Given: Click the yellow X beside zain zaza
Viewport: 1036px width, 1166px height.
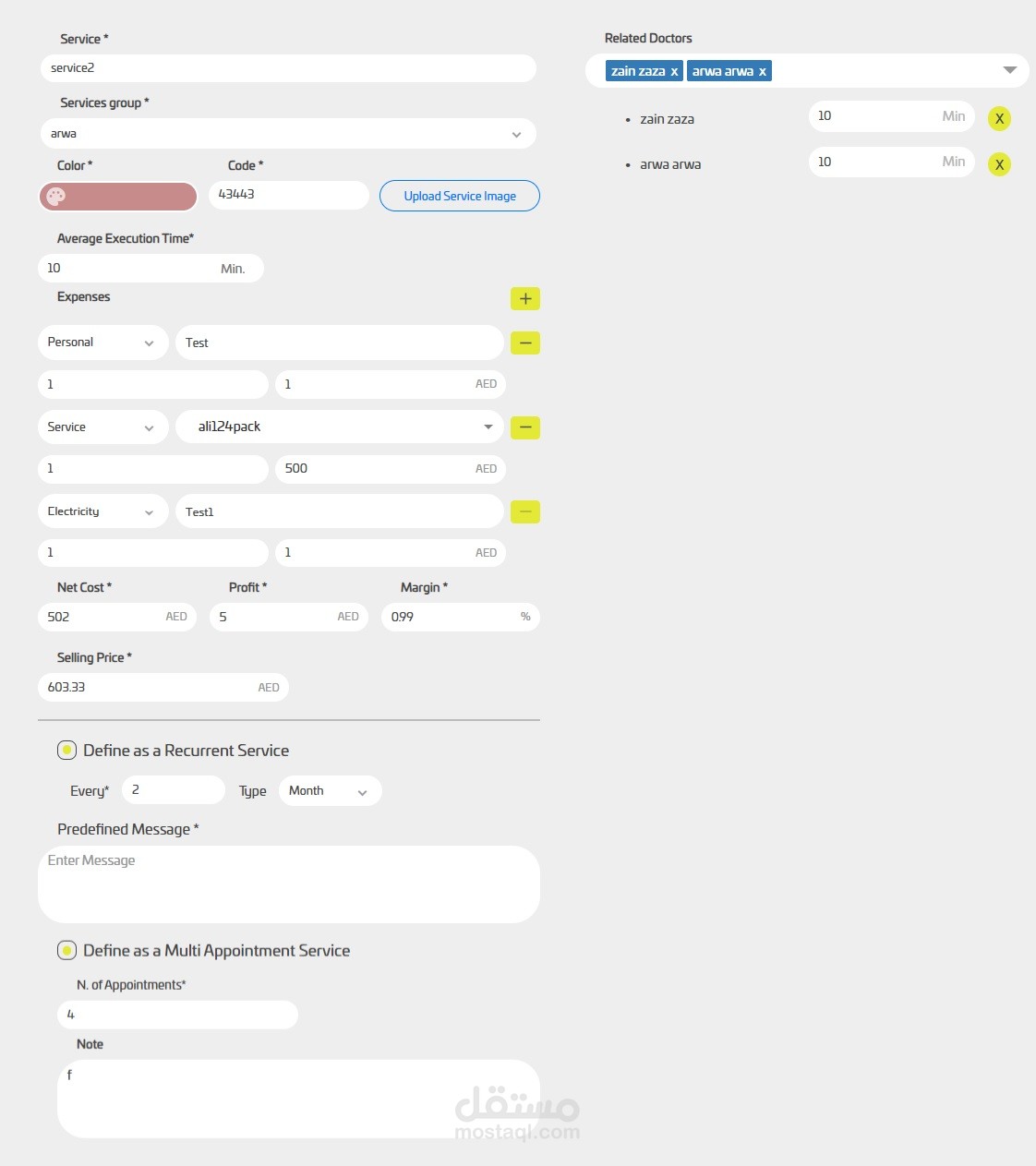Looking at the screenshot, I should pos(999,118).
